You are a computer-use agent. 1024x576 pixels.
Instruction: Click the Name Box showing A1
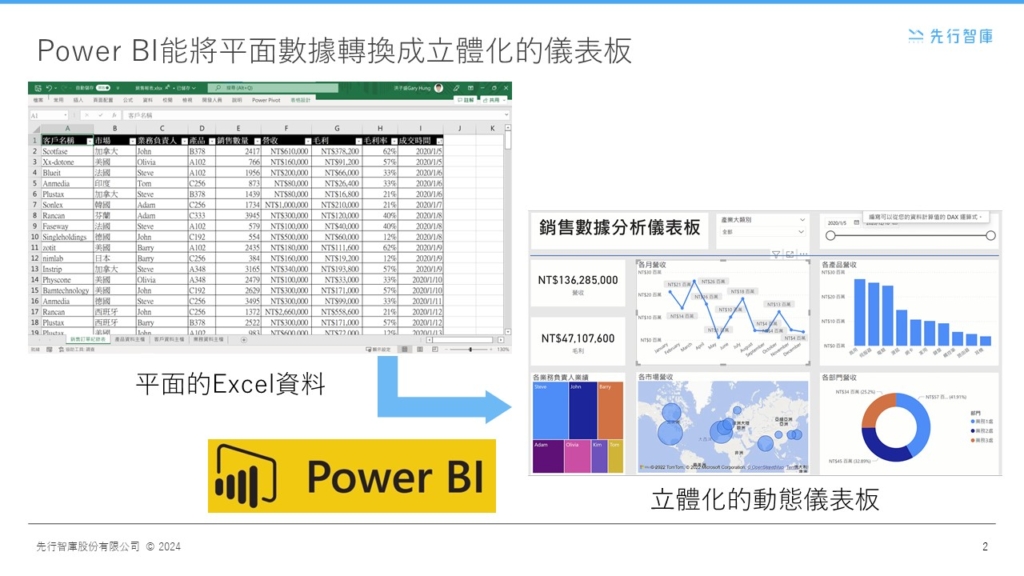tap(48, 115)
